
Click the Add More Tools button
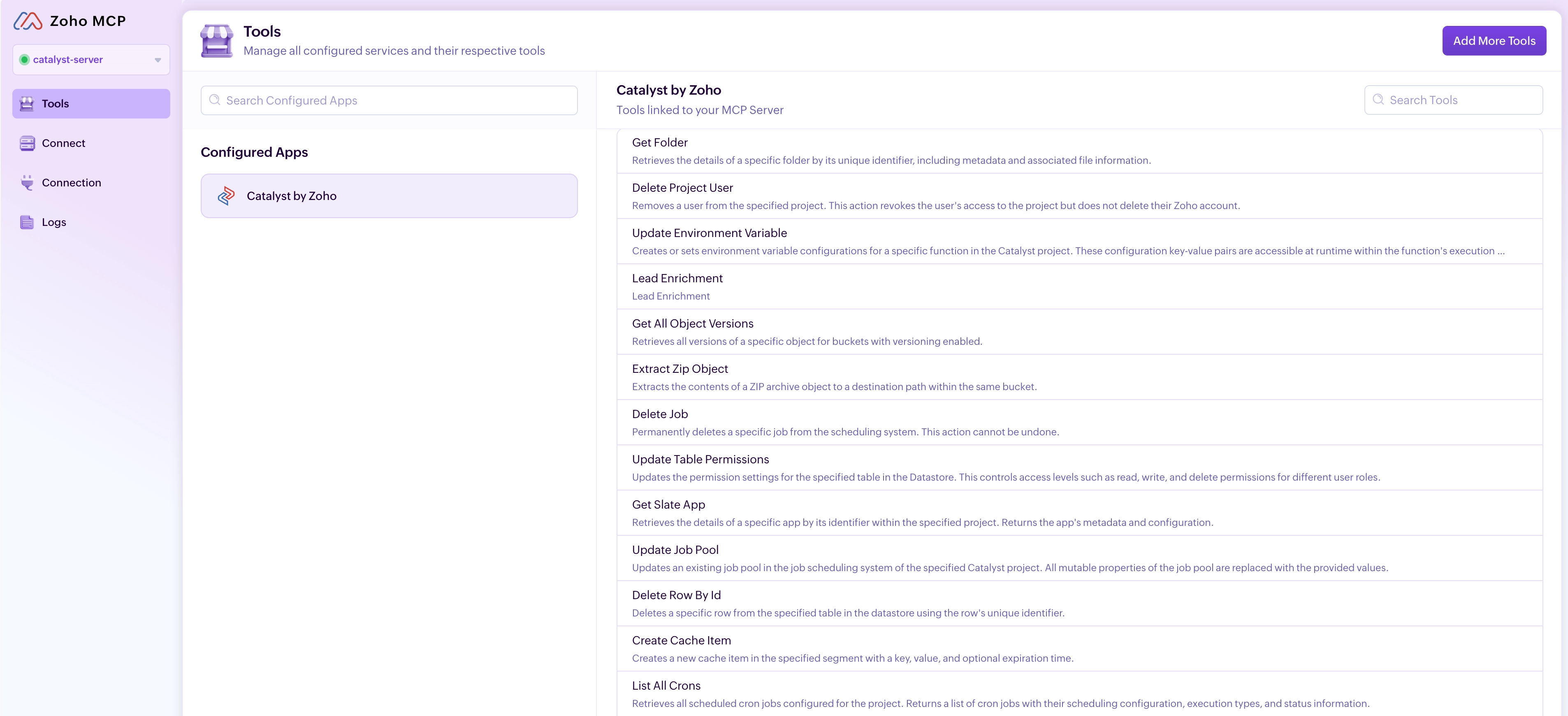click(x=1494, y=41)
